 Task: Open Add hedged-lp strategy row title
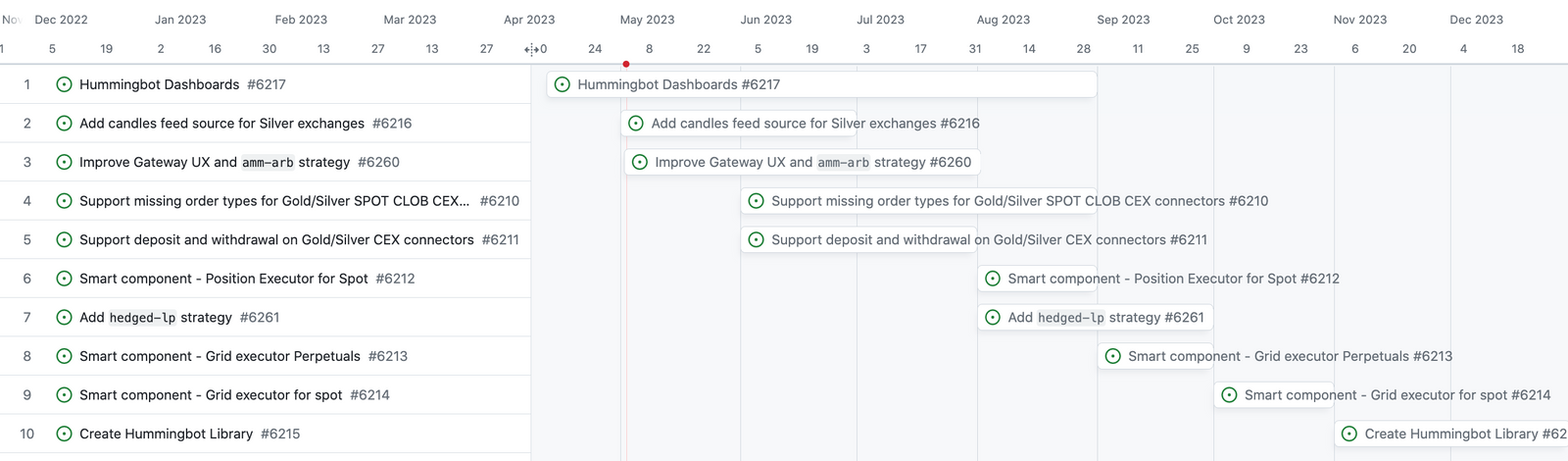pyautogui.click(x=155, y=318)
